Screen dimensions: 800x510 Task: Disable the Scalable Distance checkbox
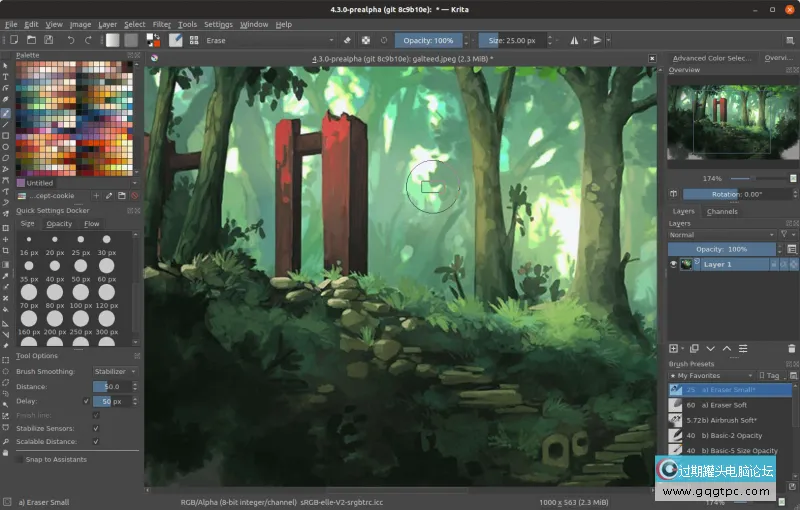(96, 441)
